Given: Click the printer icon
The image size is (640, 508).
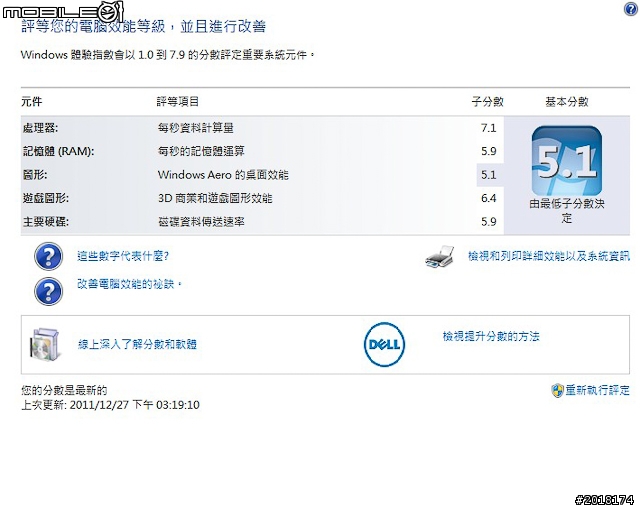Looking at the screenshot, I should pos(440,257).
